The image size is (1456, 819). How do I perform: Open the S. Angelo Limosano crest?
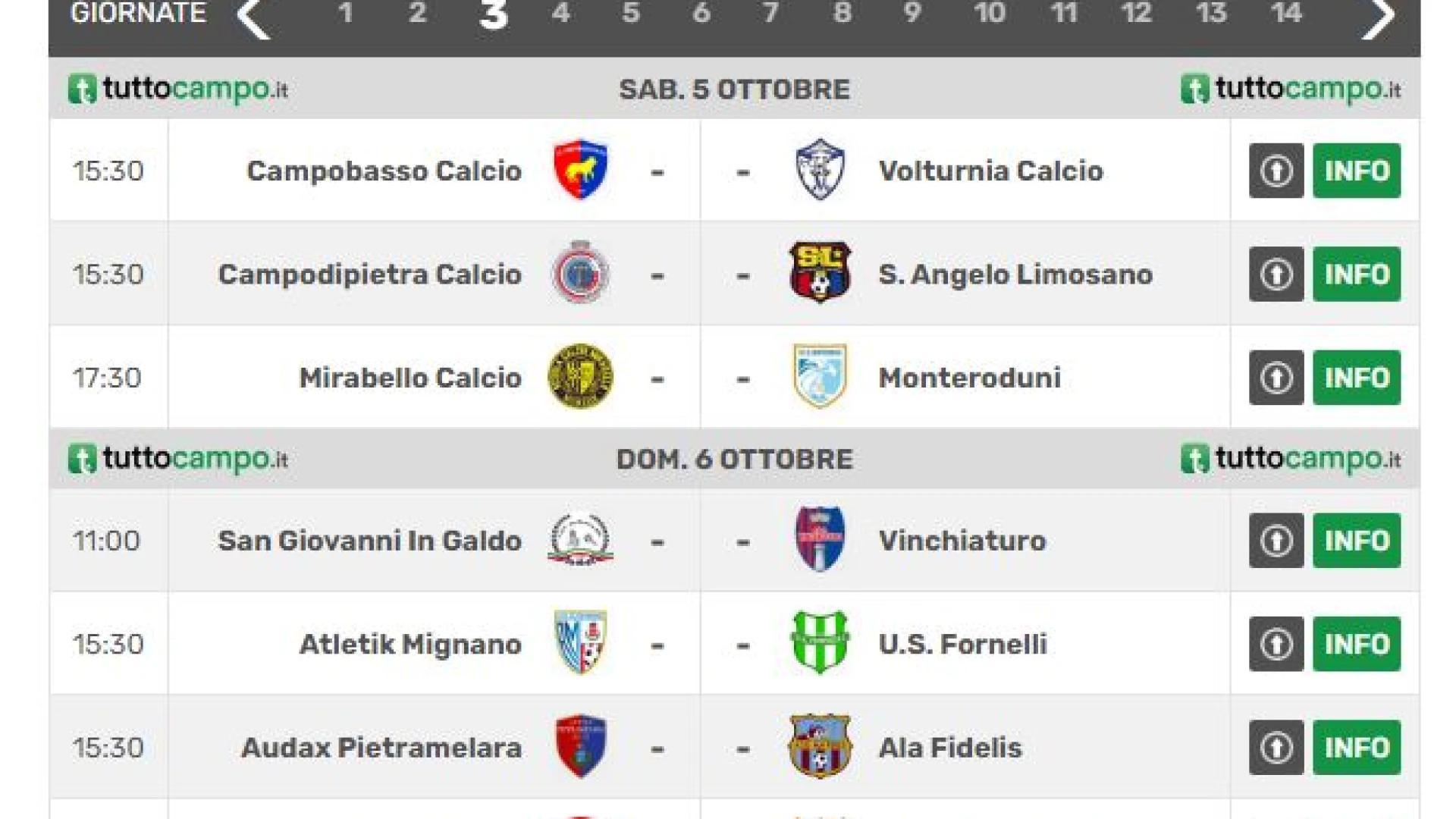pyautogui.click(x=820, y=273)
